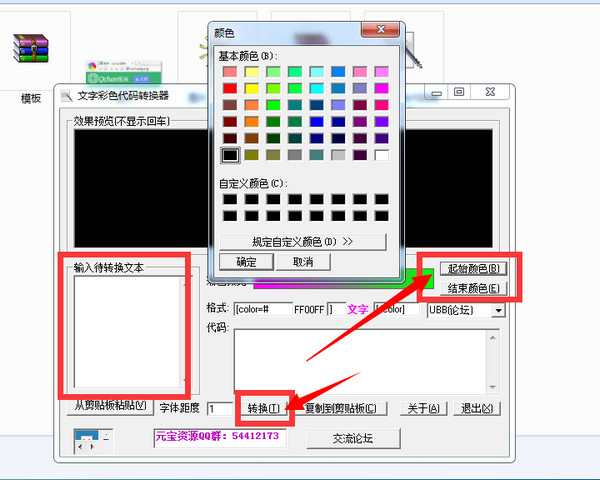The width and height of the screenshot is (600, 480).
Task: Click the 文字彩色代码转换器 title bar icon
Action: click(x=67, y=96)
